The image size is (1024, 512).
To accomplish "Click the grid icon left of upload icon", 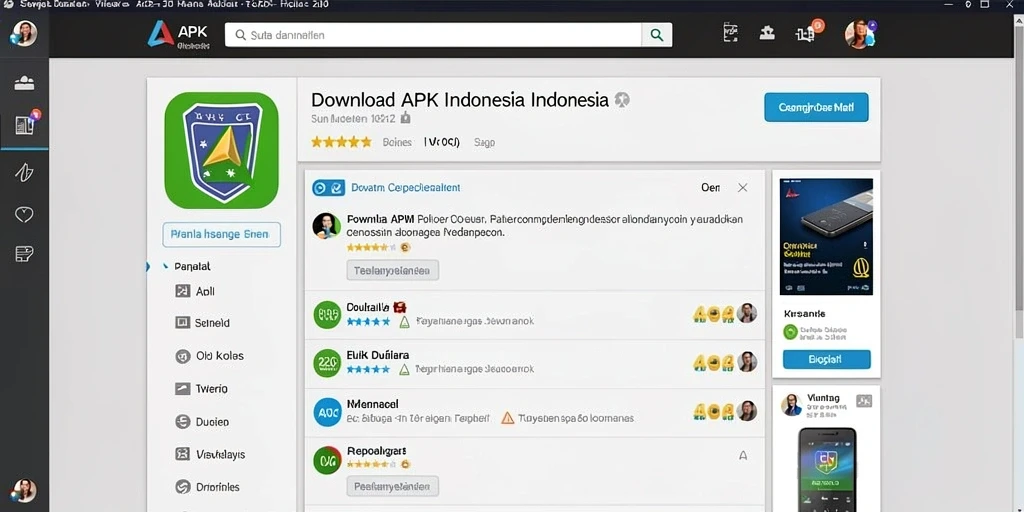I will click(x=731, y=33).
